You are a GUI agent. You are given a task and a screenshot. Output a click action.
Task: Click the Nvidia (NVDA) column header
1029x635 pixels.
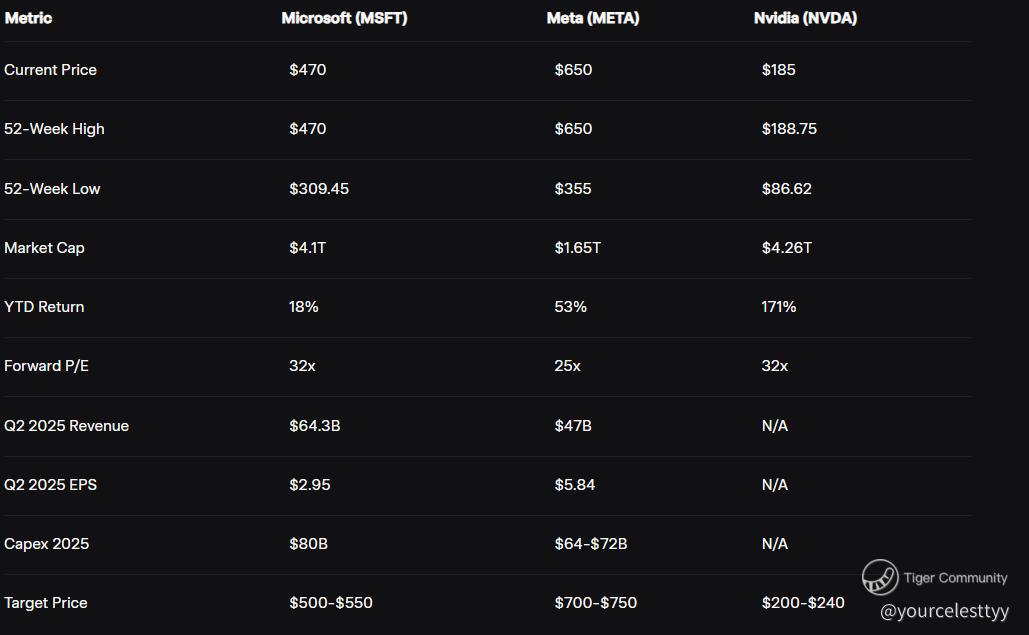[x=805, y=18]
